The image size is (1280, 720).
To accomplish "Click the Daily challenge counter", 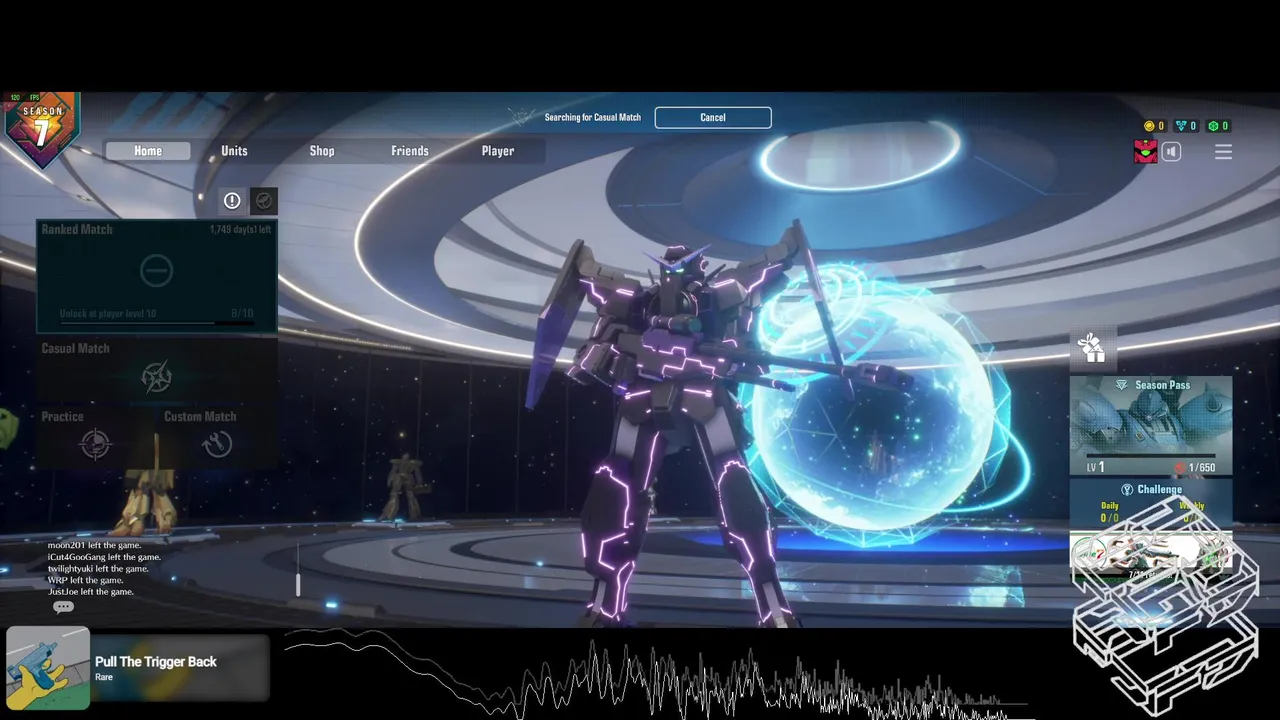I will point(1110,512).
